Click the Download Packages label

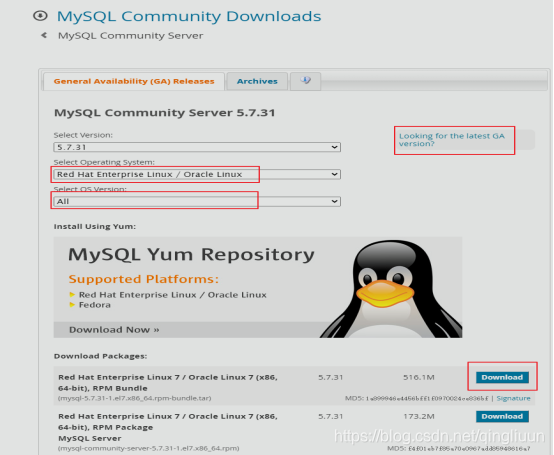(100, 356)
